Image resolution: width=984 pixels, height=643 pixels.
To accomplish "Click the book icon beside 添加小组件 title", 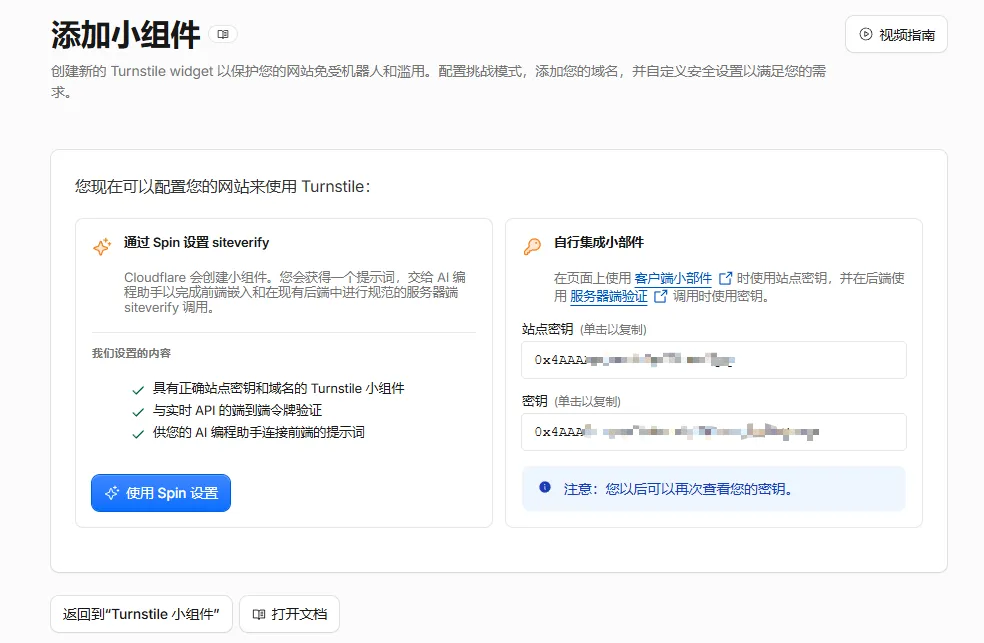I will point(223,34).
